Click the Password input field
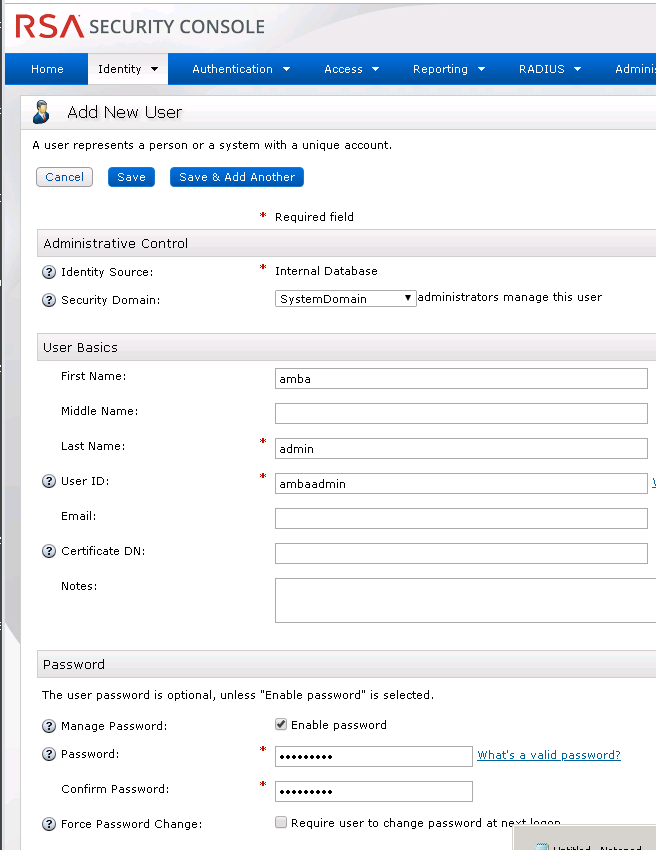 374,757
